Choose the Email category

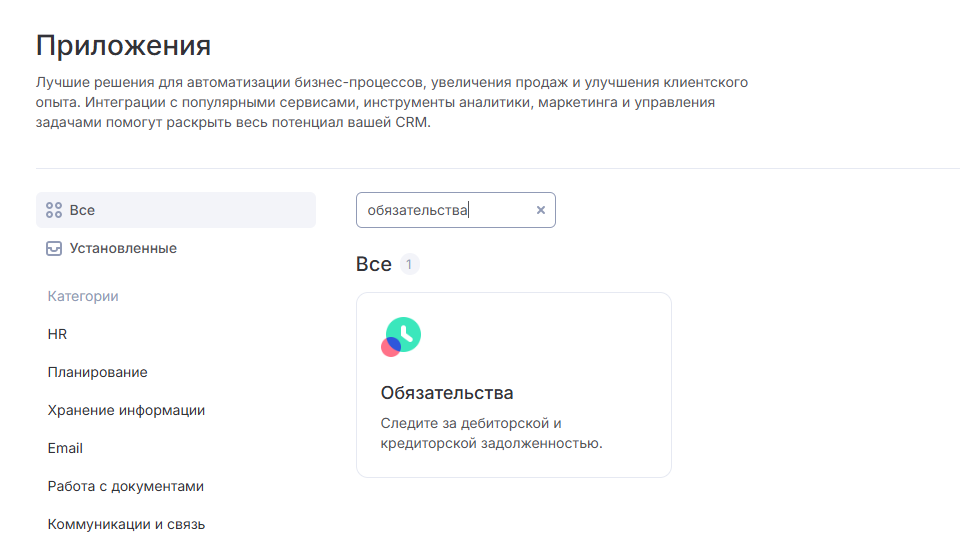pos(65,448)
